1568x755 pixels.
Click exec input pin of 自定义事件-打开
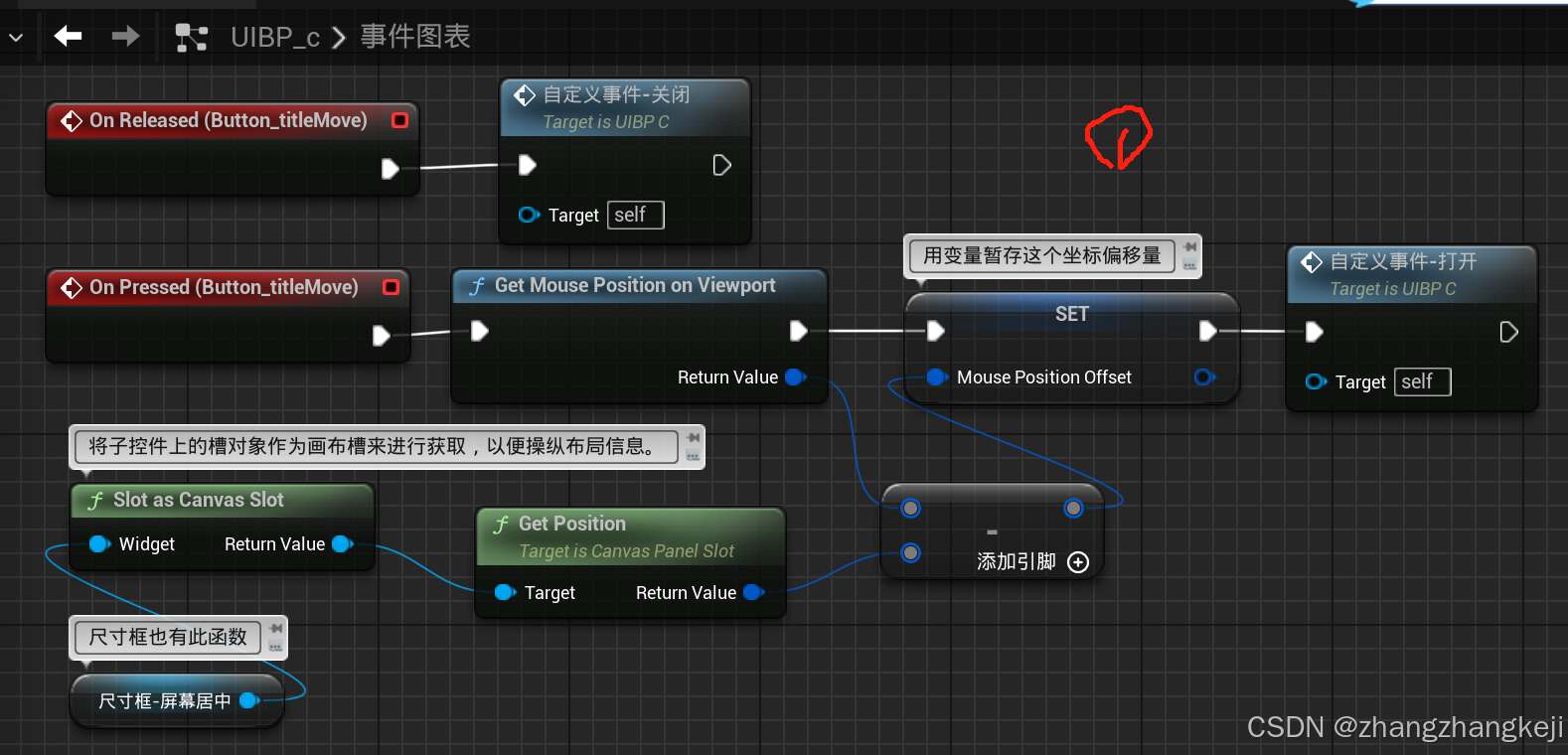[x=1315, y=332]
